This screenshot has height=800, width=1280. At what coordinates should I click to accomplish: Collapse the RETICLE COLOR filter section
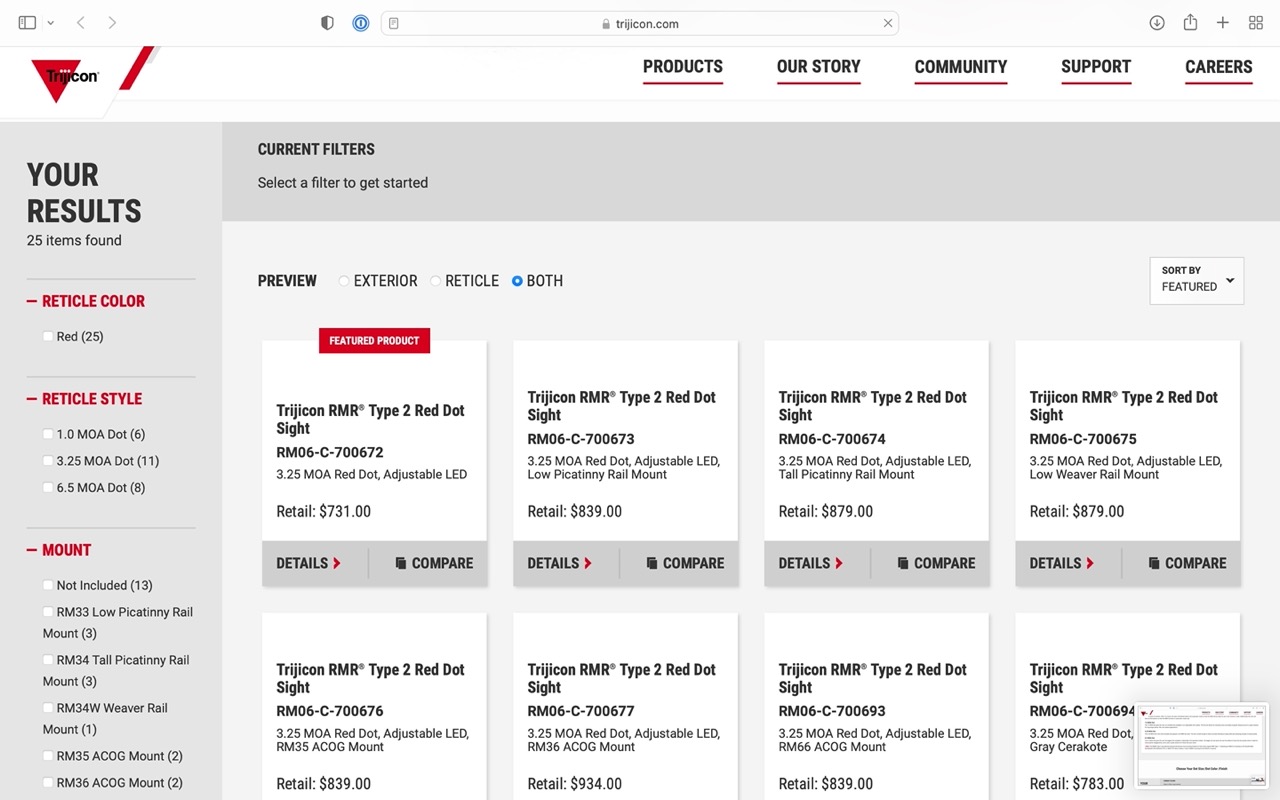point(86,301)
